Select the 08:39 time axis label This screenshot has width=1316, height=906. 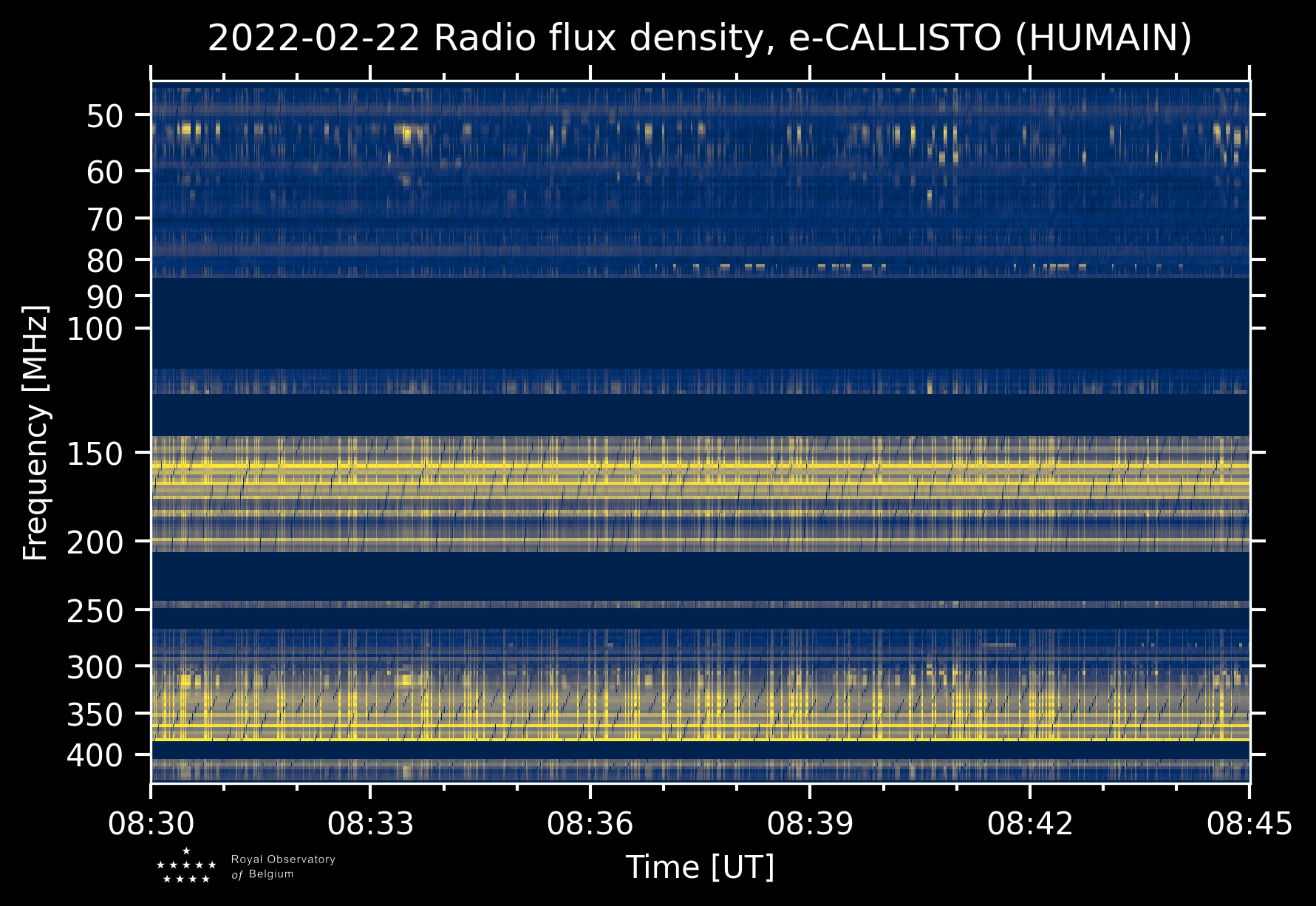point(810,823)
